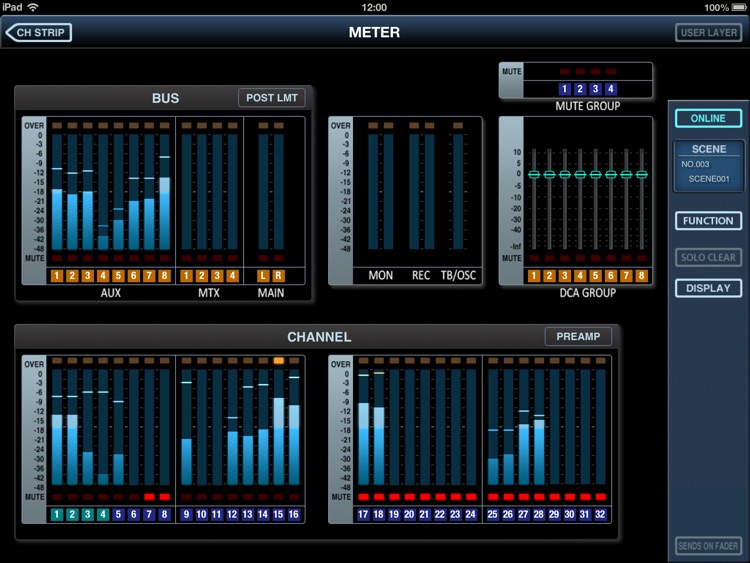This screenshot has height=563, width=750.
Task: Select Mute Group 3 button
Action: coord(595,88)
